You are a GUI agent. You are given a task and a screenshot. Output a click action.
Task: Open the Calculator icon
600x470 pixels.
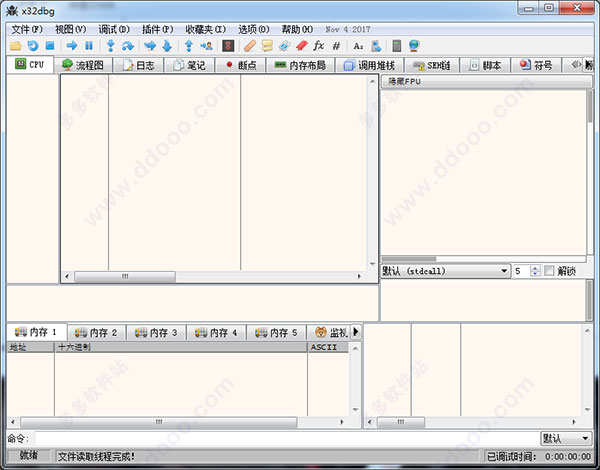pyautogui.click(x=397, y=46)
